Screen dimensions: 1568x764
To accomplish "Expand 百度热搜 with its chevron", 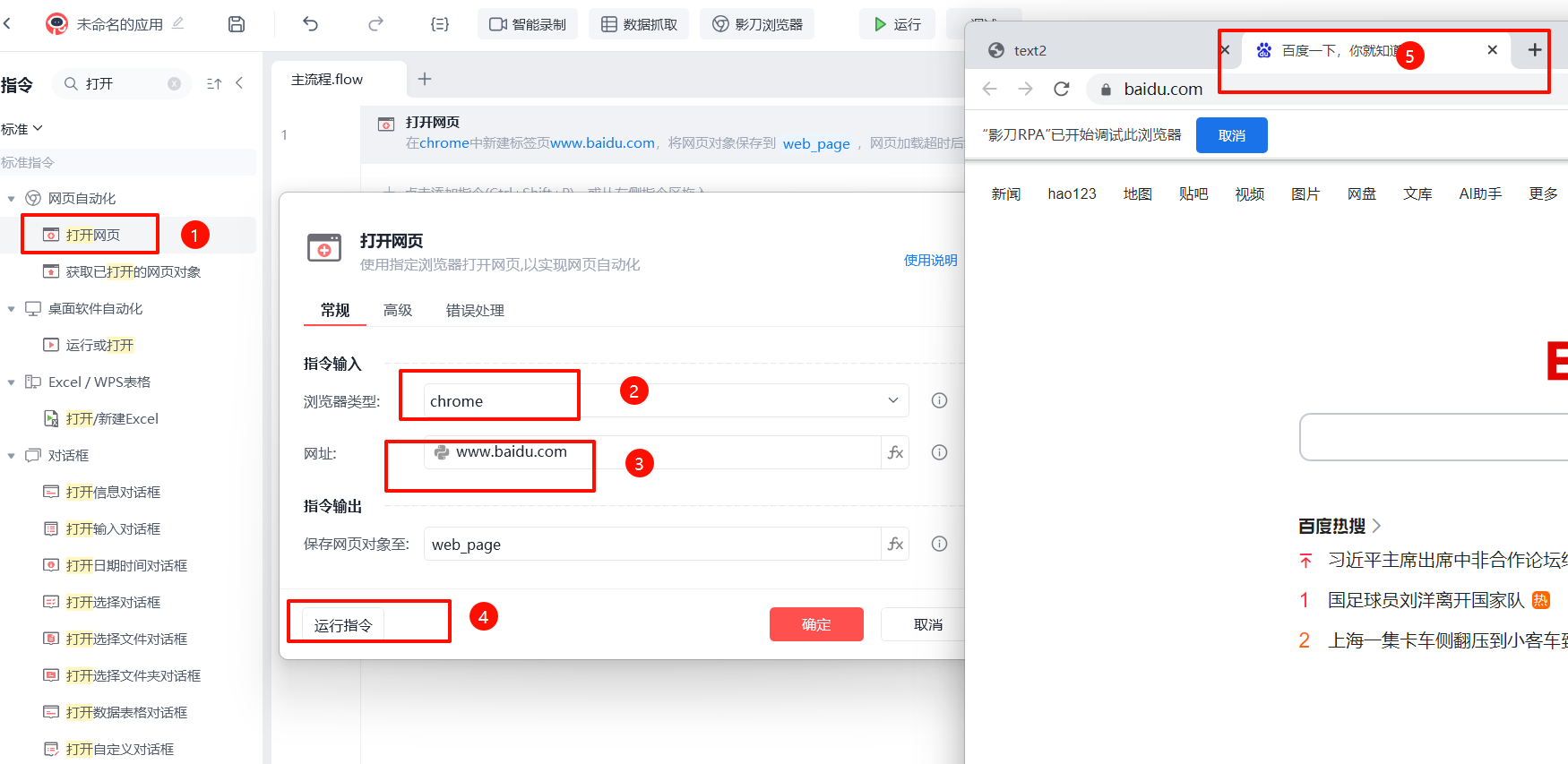I will [x=1376, y=526].
